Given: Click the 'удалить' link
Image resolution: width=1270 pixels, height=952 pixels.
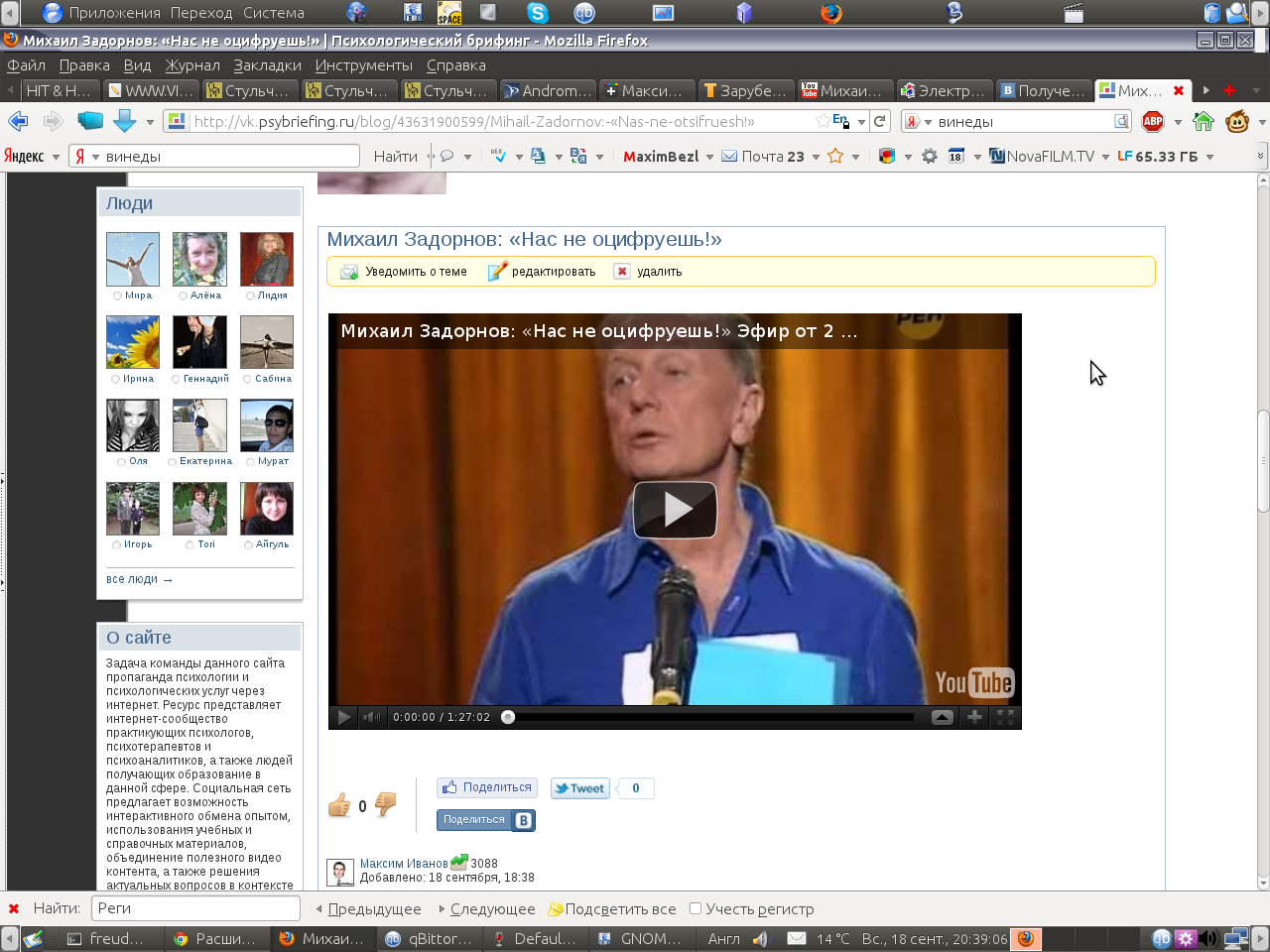Looking at the screenshot, I should 659,272.
